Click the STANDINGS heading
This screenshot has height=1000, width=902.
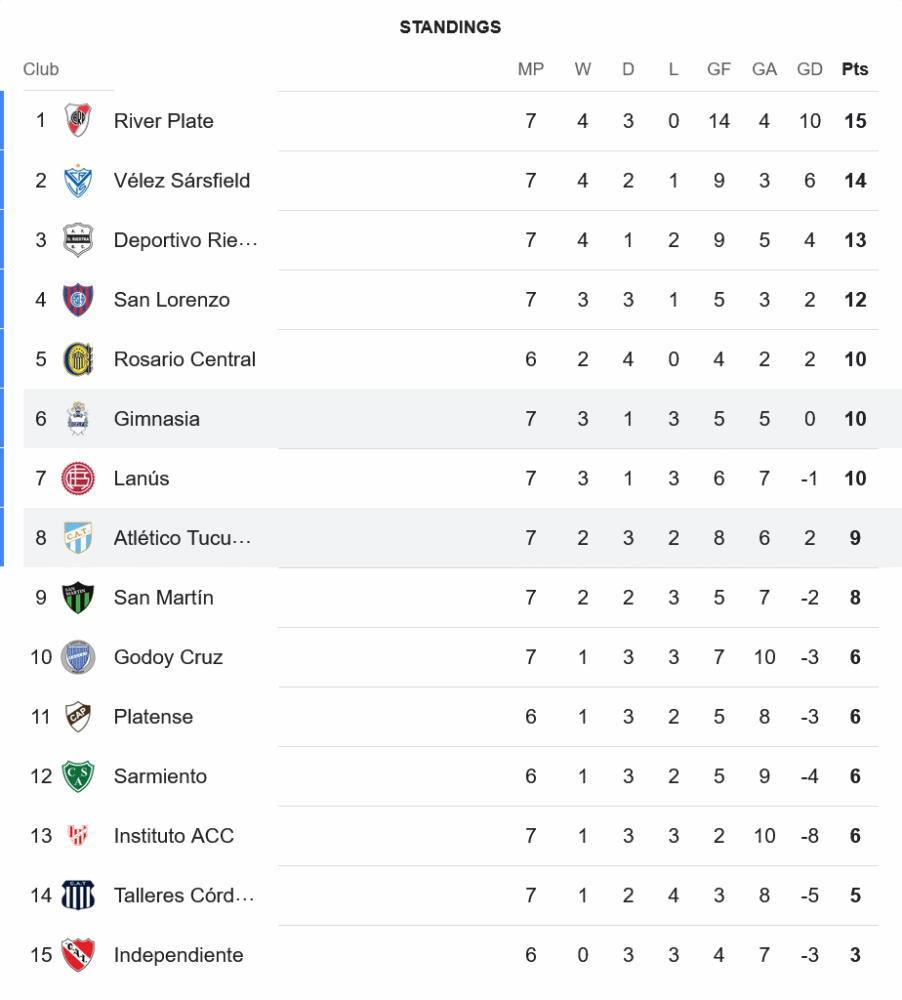pos(450,27)
